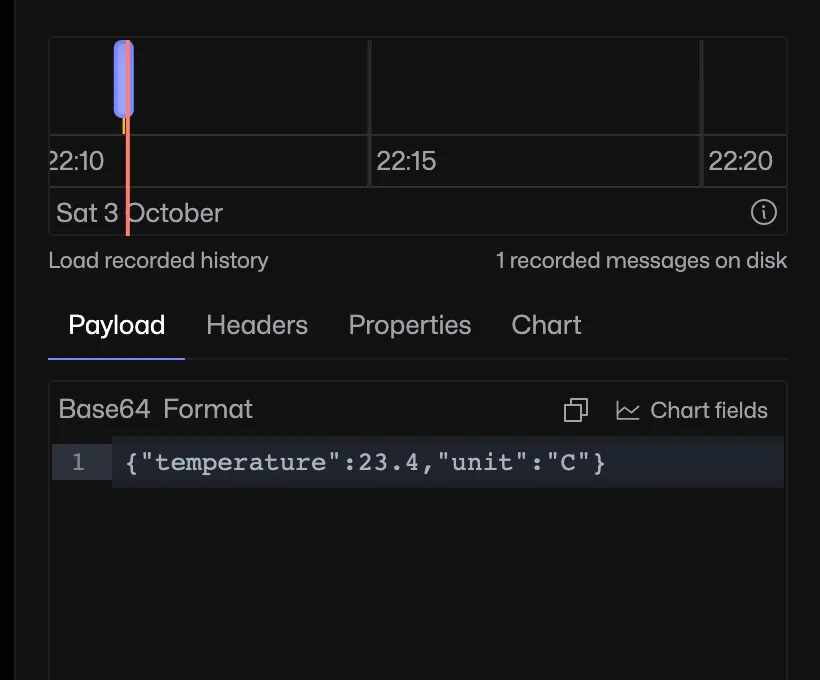
Task: Click the timeline info icon
Action: pyautogui.click(x=764, y=212)
